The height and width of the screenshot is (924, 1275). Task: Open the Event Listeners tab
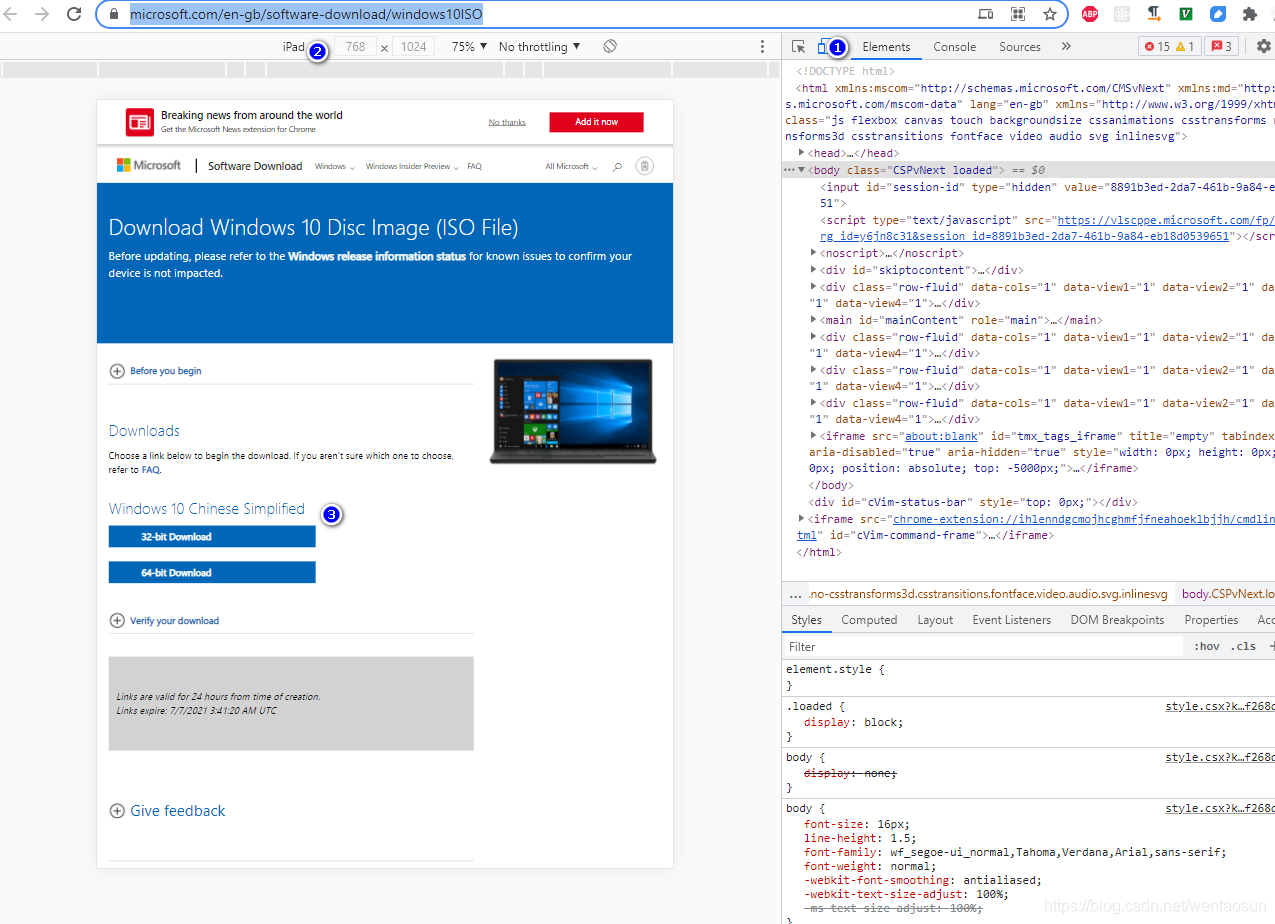(x=1012, y=620)
